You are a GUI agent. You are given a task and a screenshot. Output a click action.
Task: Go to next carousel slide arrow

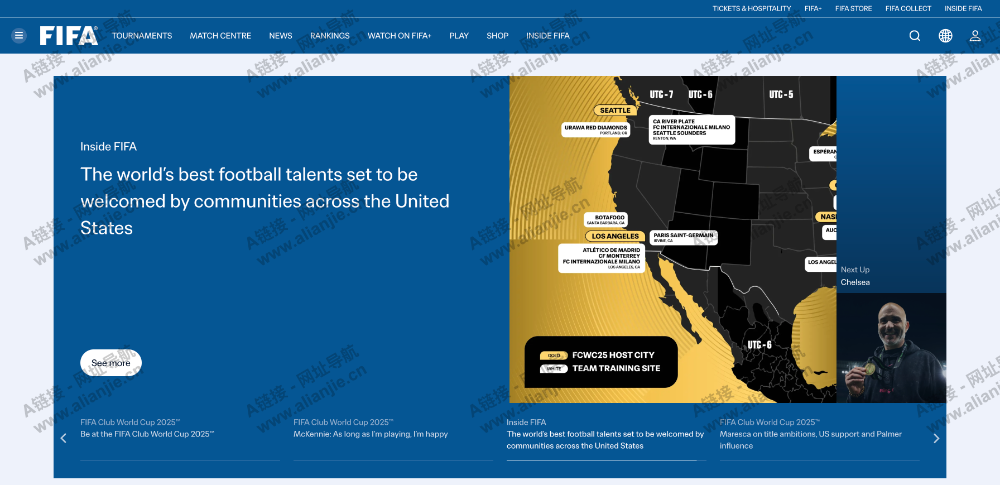(936, 438)
